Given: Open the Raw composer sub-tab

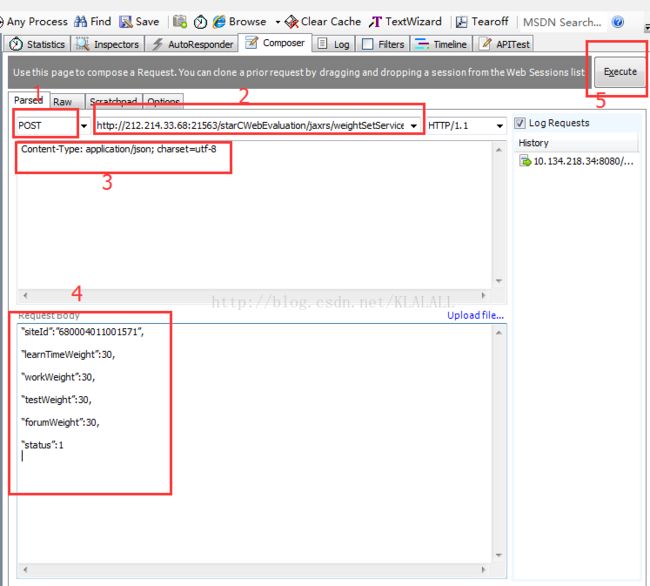Looking at the screenshot, I should click(63, 102).
